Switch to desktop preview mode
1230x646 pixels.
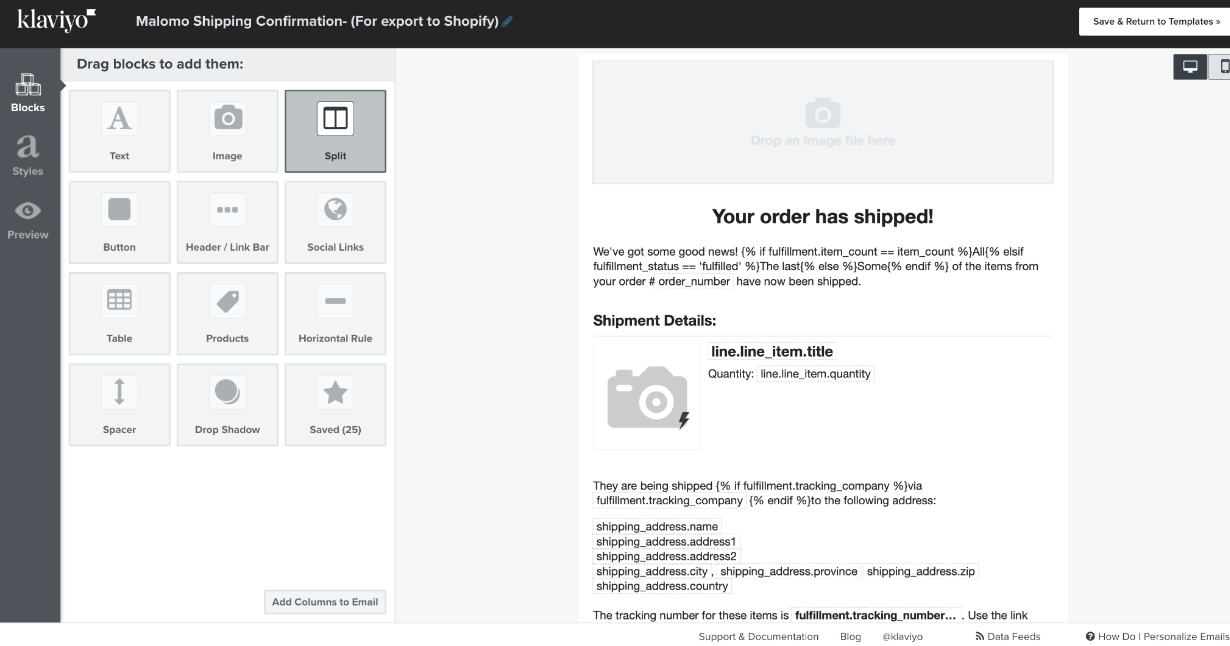[1190, 67]
